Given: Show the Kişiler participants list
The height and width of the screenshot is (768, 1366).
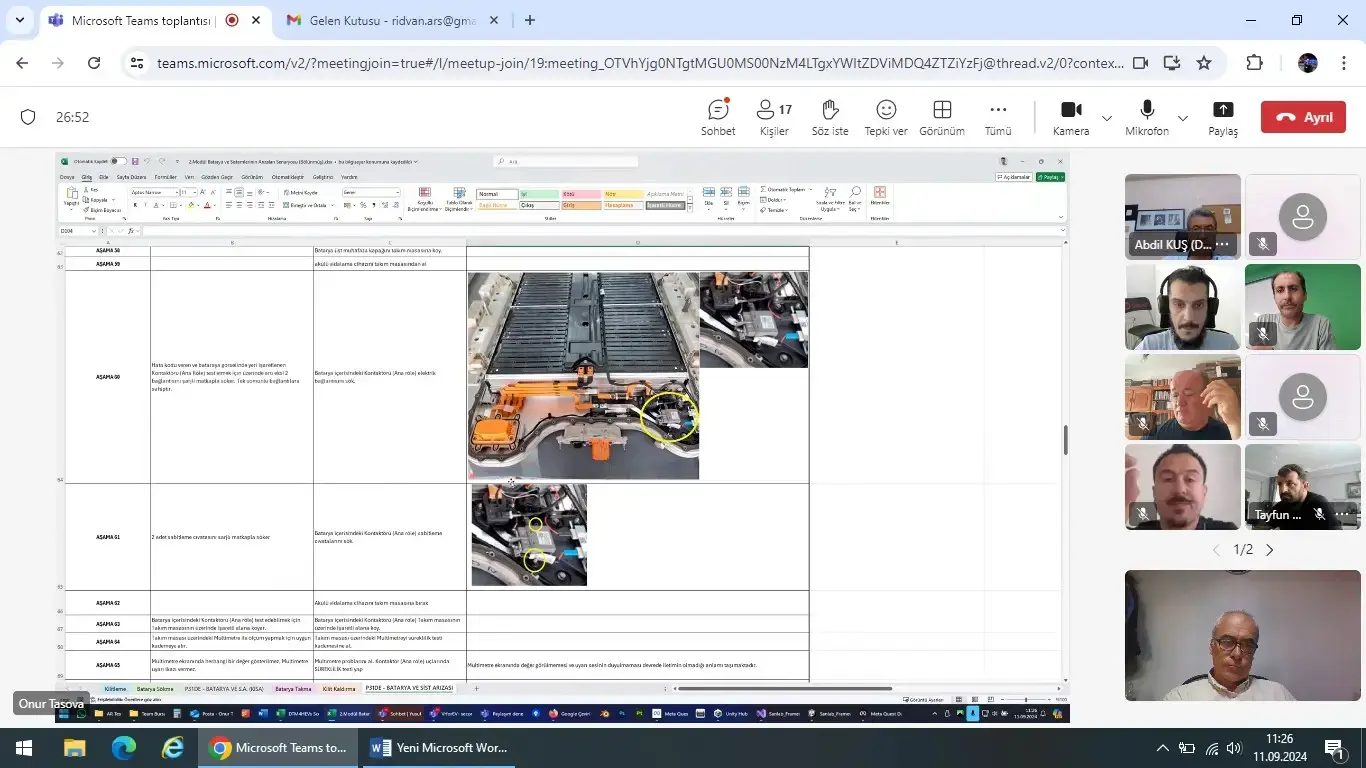Looking at the screenshot, I should point(774,117).
